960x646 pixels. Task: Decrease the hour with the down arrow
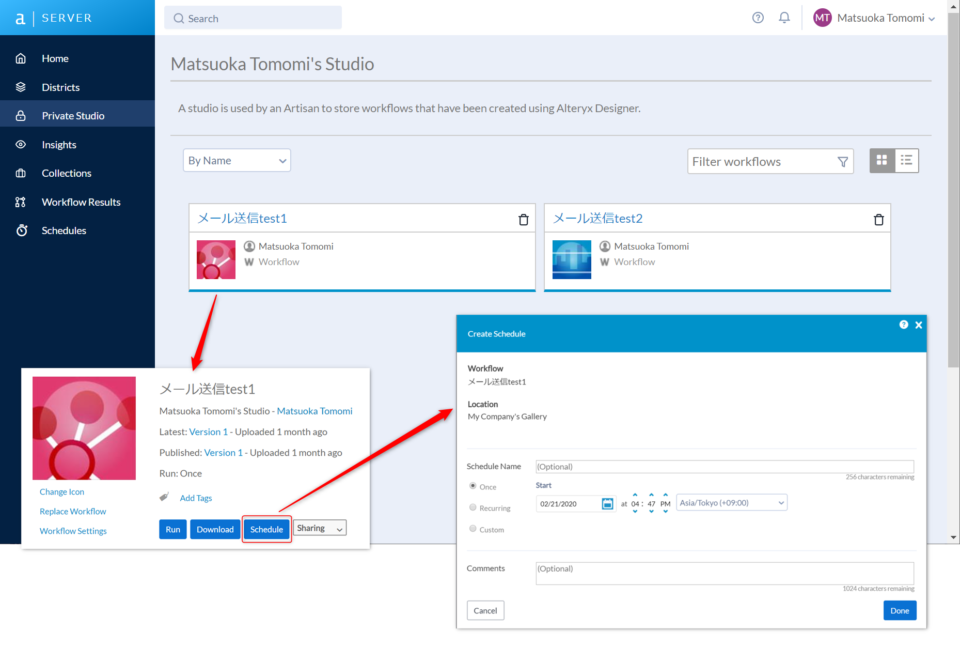[635, 511]
